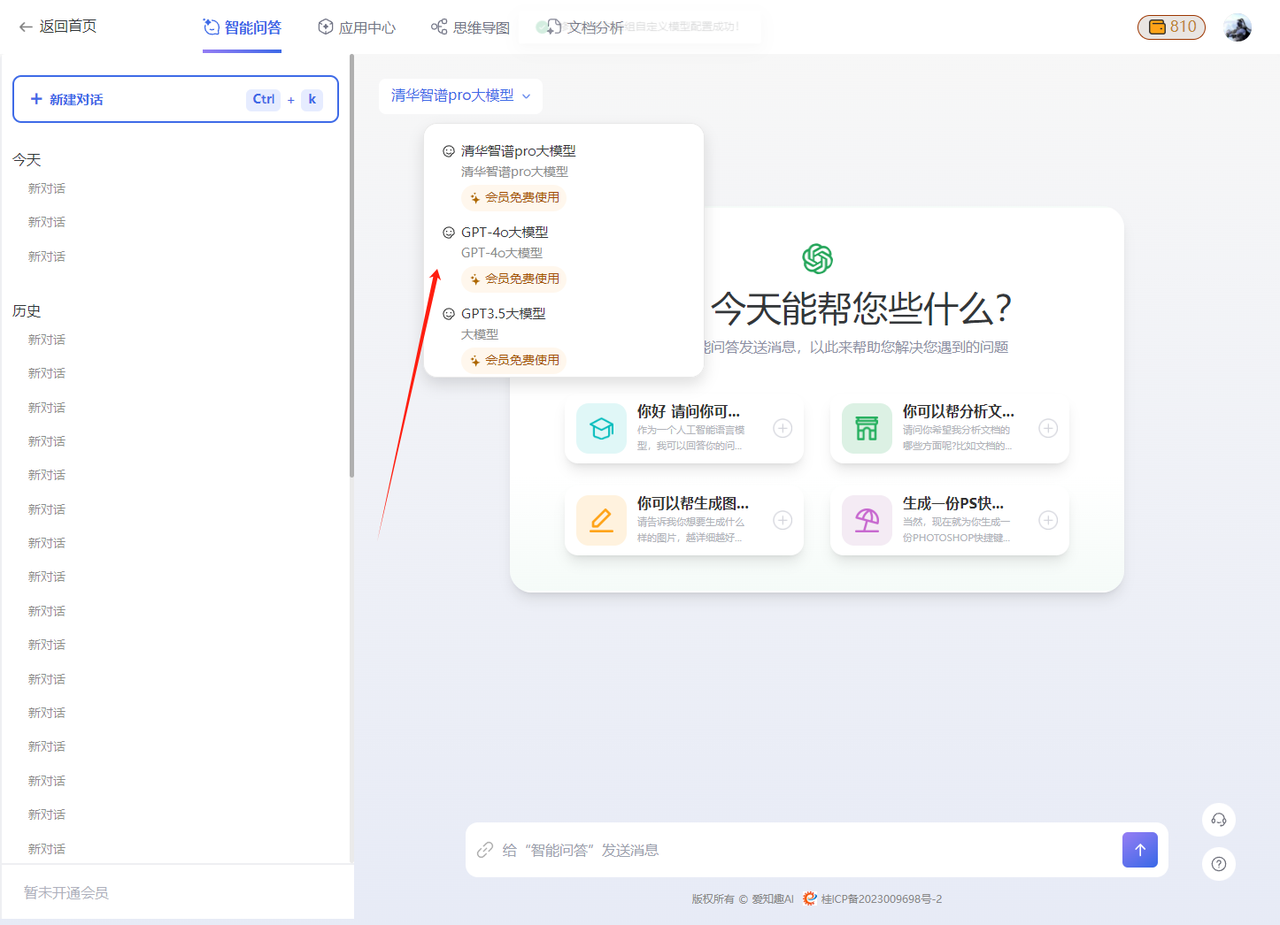Viewport: 1280px width, 925px height.
Task: Add the 生成一份PS快... prompt with plus
Action: point(1048,520)
